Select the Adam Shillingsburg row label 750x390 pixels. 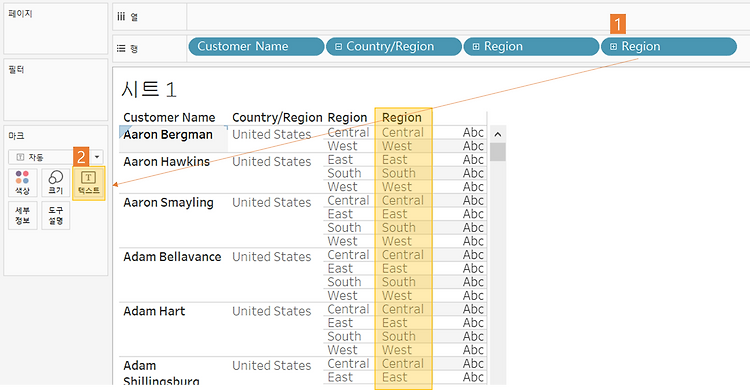(161, 373)
